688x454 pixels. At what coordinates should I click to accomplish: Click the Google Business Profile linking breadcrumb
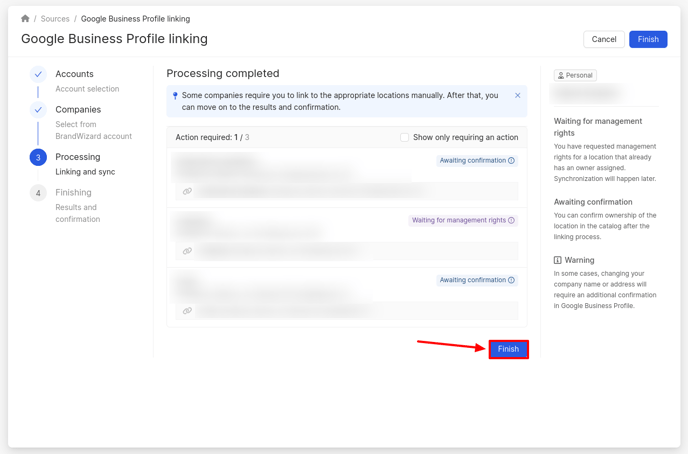click(x=136, y=19)
